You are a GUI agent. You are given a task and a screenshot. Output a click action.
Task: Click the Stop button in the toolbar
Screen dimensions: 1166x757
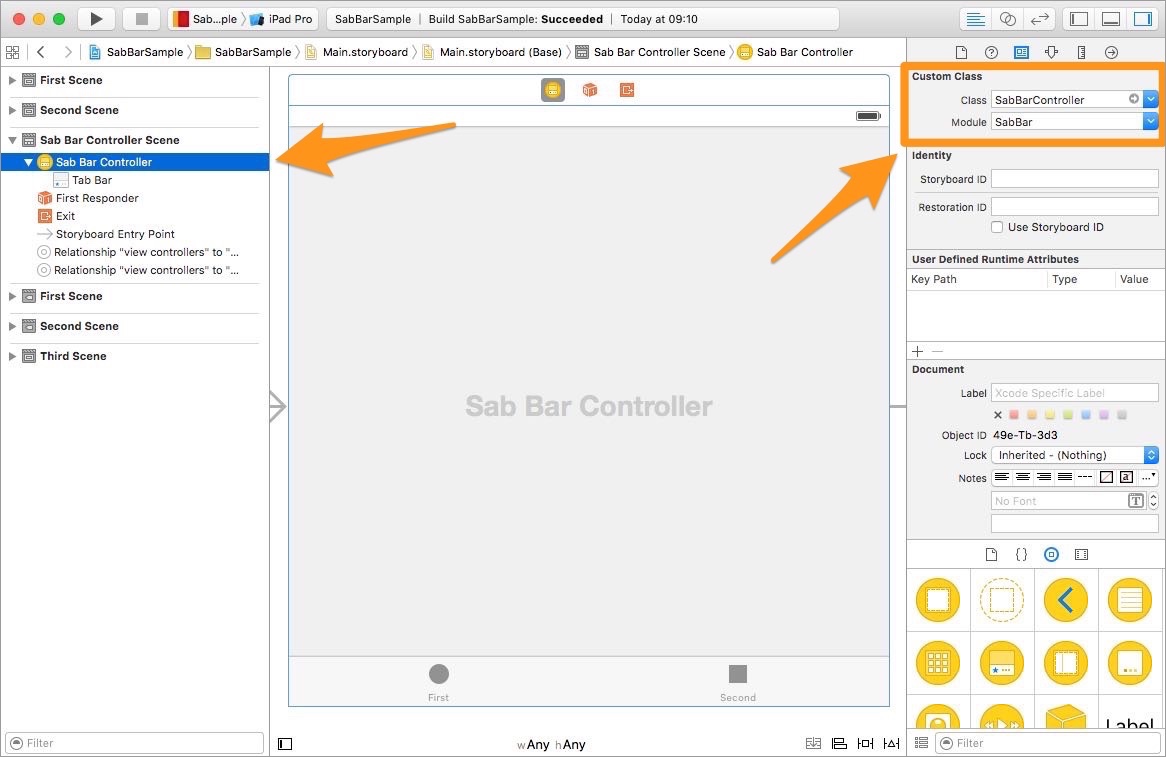[x=141, y=19]
